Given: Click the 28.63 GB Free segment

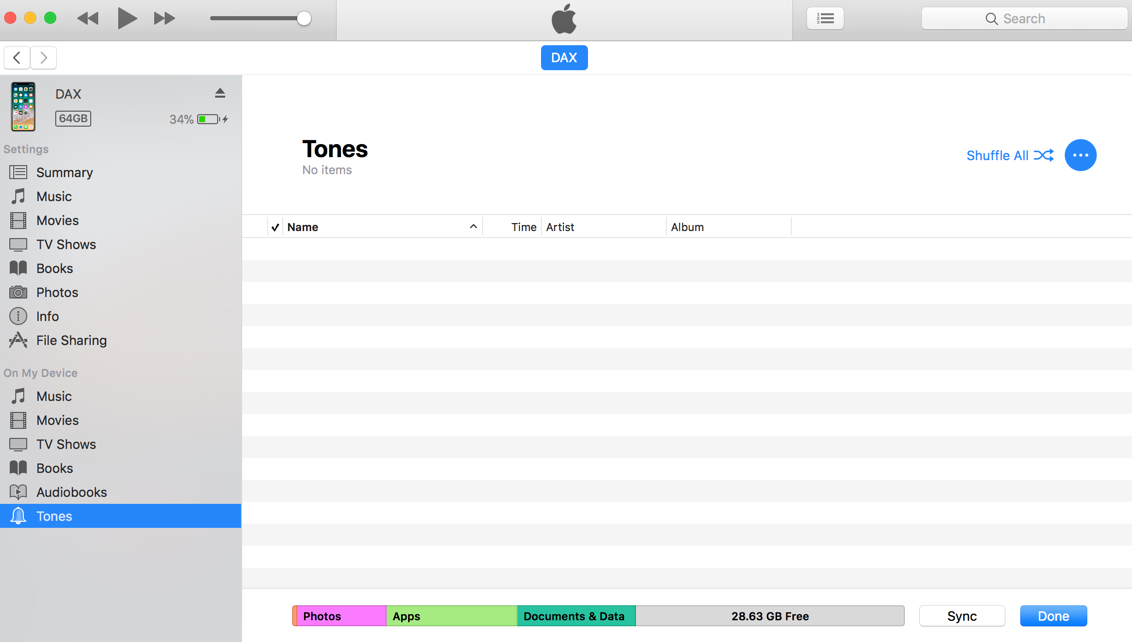Looking at the screenshot, I should 770,616.
